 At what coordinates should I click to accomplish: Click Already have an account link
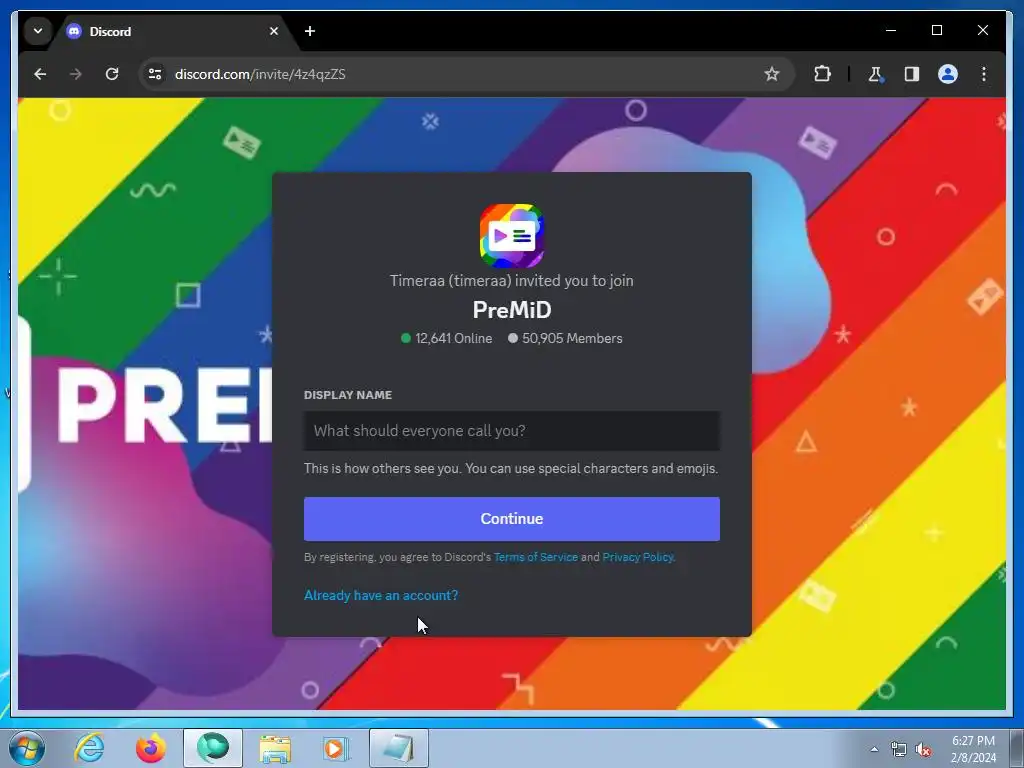tap(381, 595)
